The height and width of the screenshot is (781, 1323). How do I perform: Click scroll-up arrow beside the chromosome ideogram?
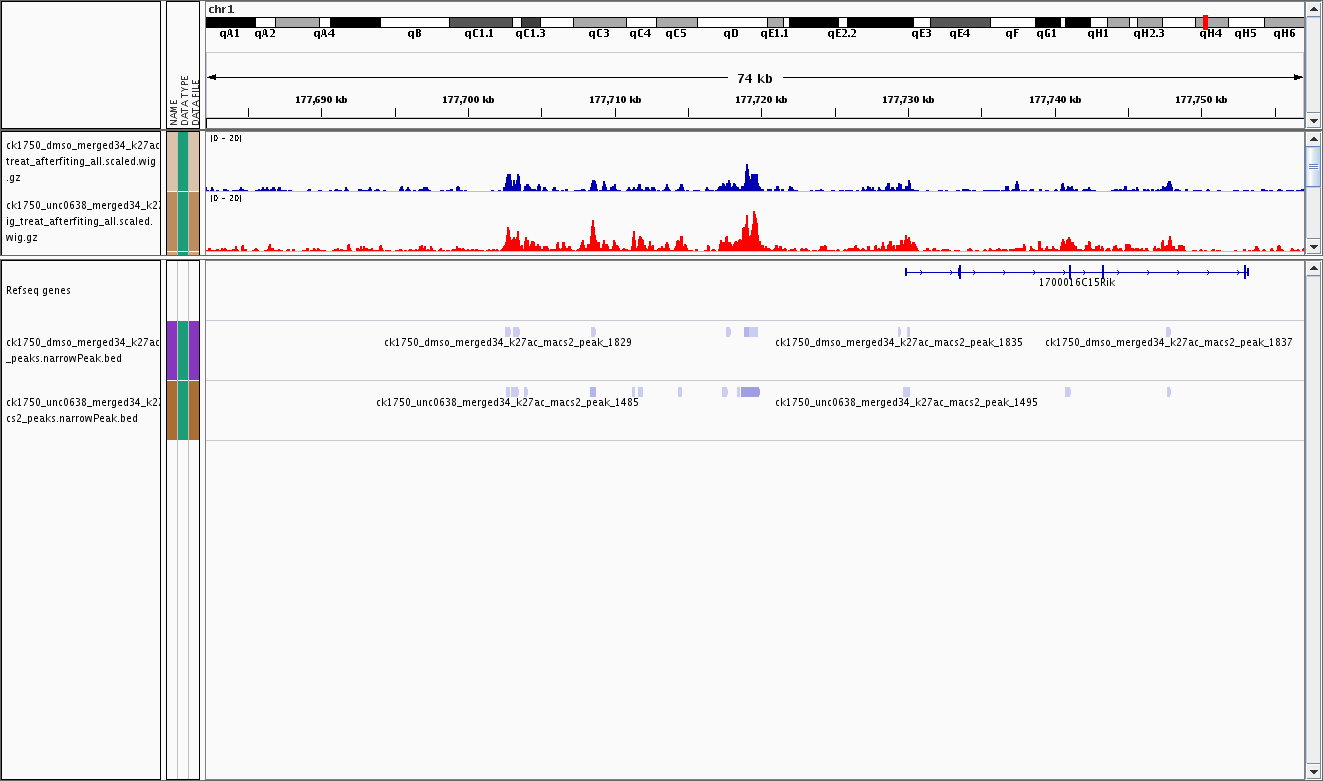tap(1313, 9)
